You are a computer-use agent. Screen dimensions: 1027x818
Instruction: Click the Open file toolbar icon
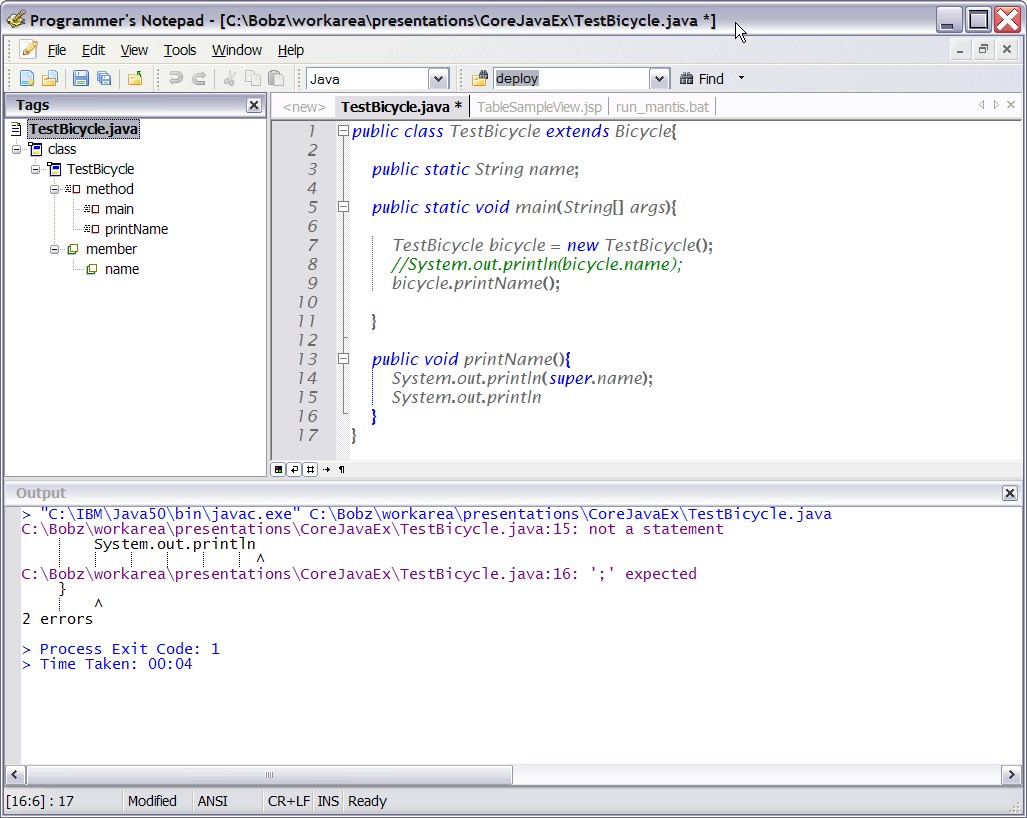coord(50,79)
